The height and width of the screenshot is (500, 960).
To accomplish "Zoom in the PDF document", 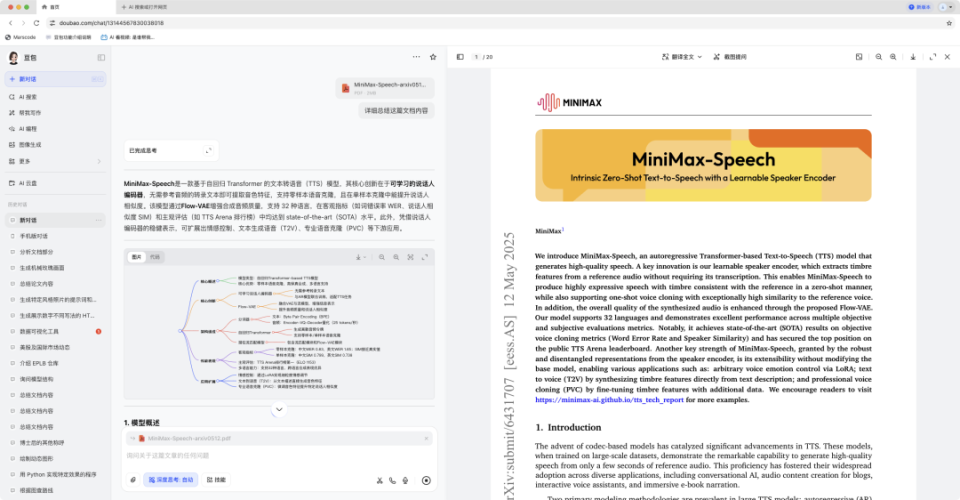I will (x=893, y=57).
